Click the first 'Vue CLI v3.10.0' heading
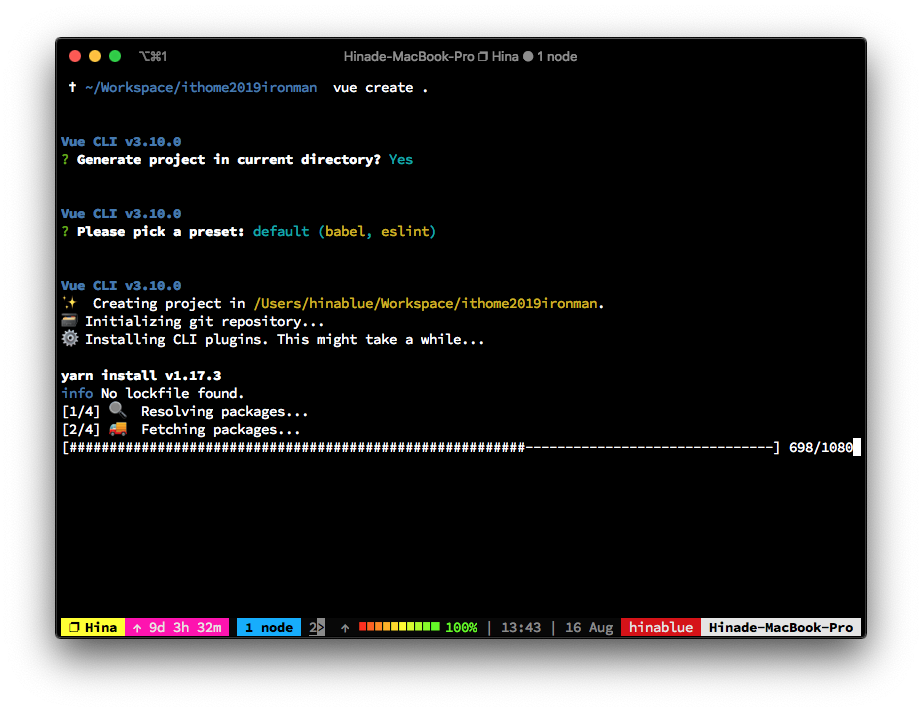Screen dimensions: 922x712 pyautogui.click(x=121, y=142)
